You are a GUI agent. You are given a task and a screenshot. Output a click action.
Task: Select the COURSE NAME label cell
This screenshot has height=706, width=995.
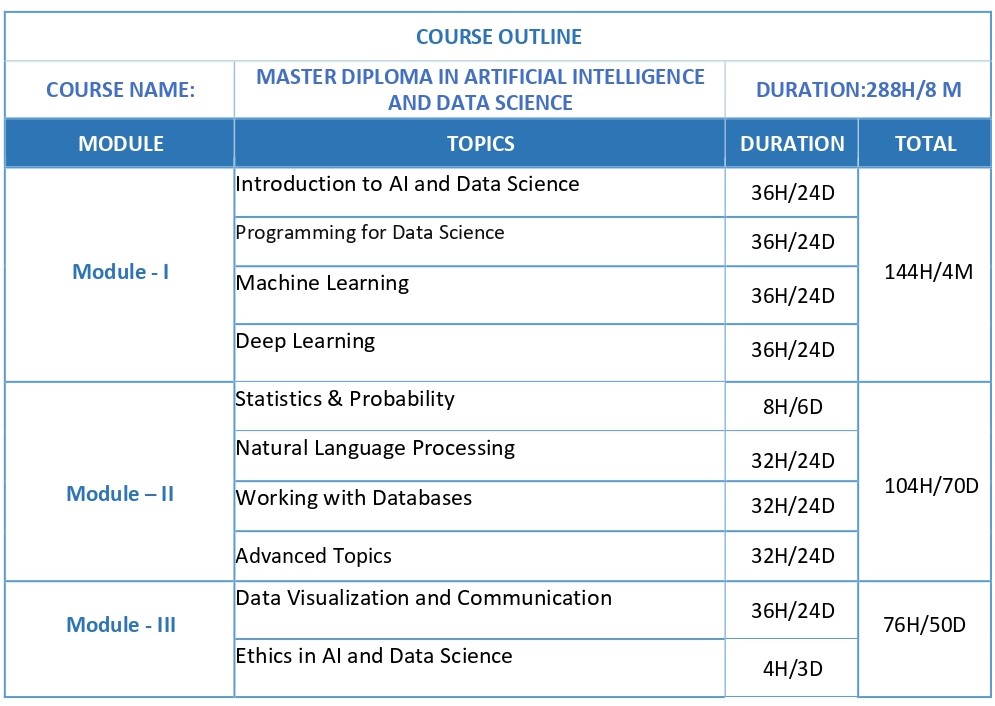[x=120, y=90]
